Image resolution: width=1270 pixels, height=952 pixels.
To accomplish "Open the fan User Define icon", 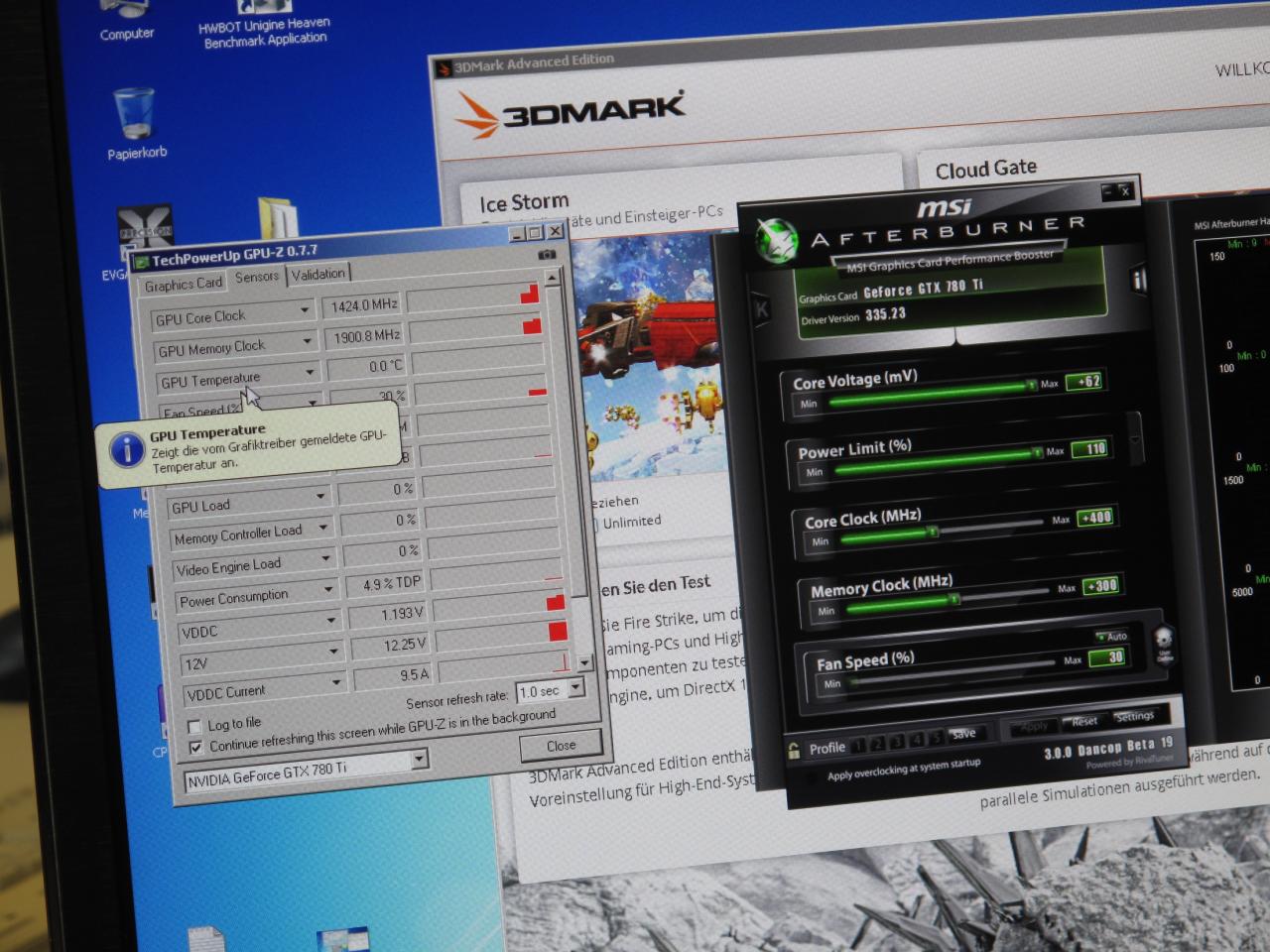I will (x=1165, y=646).
